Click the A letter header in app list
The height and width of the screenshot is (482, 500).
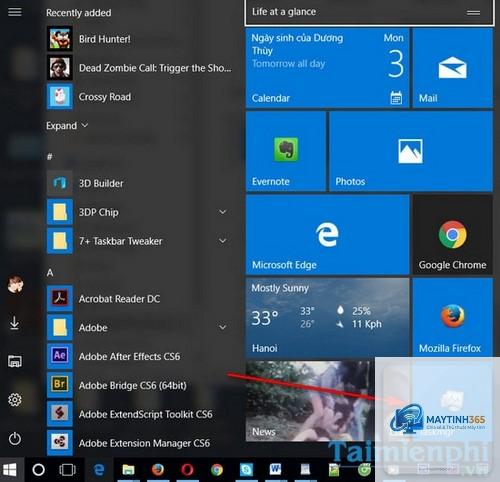[50, 273]
